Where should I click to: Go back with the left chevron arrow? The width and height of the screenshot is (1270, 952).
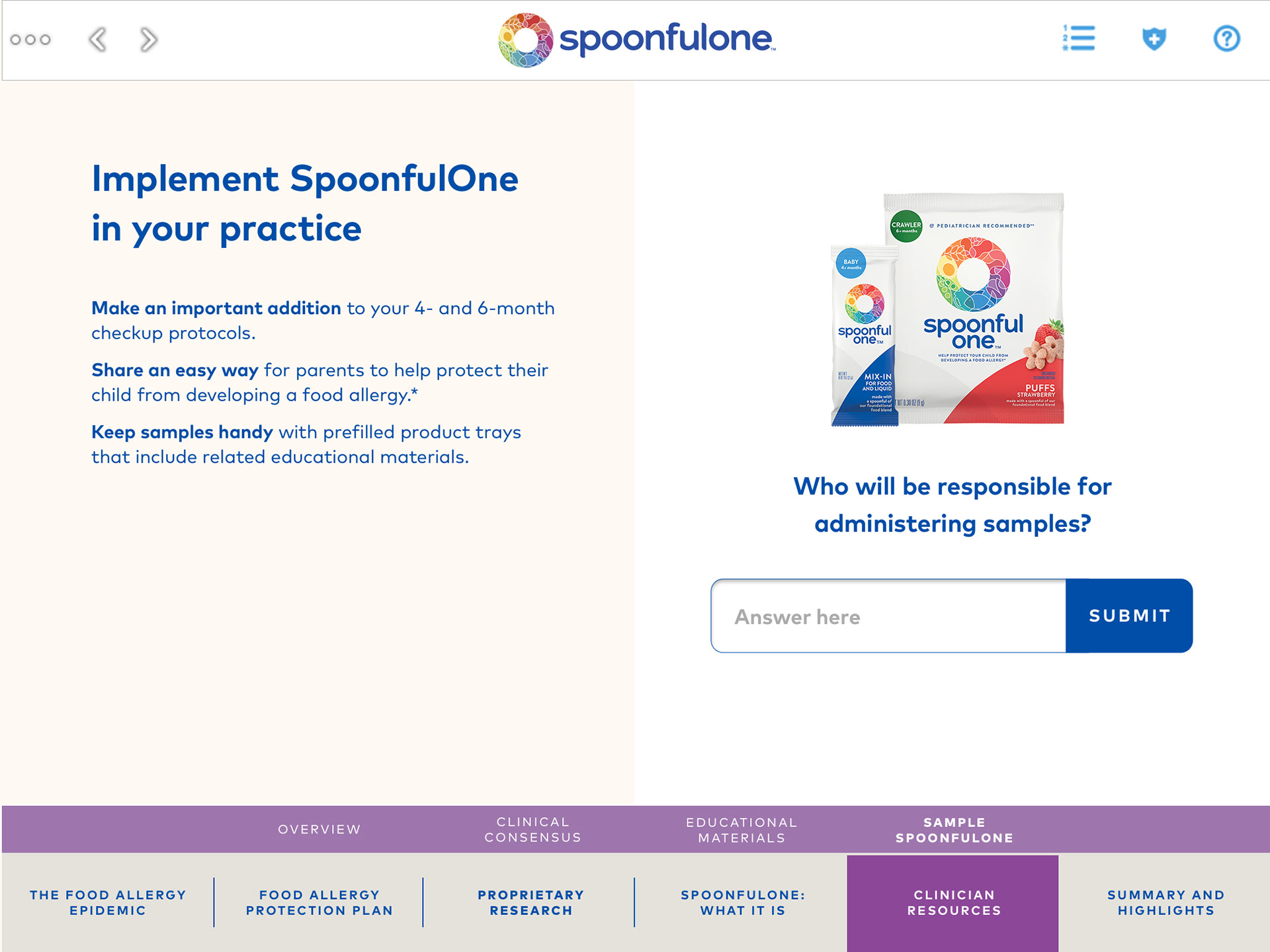pos(98,40)
